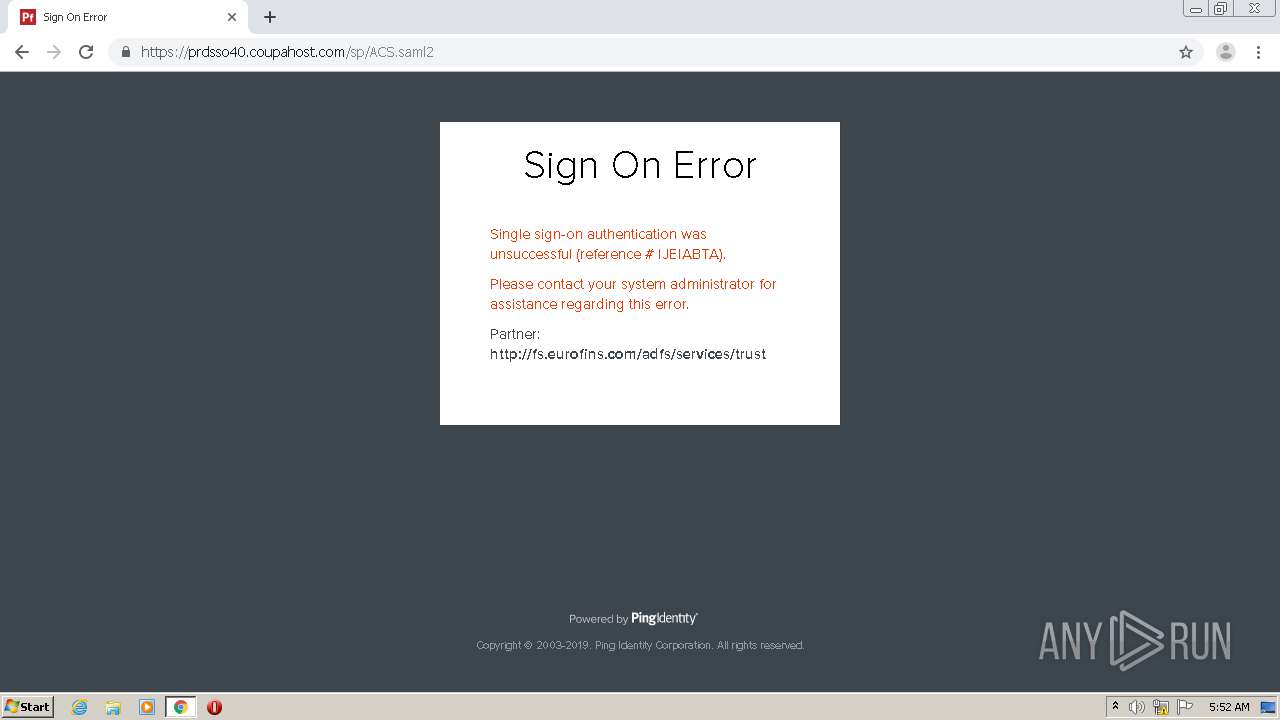Bookmark this page with the star icon

[x=1186, y=52]
